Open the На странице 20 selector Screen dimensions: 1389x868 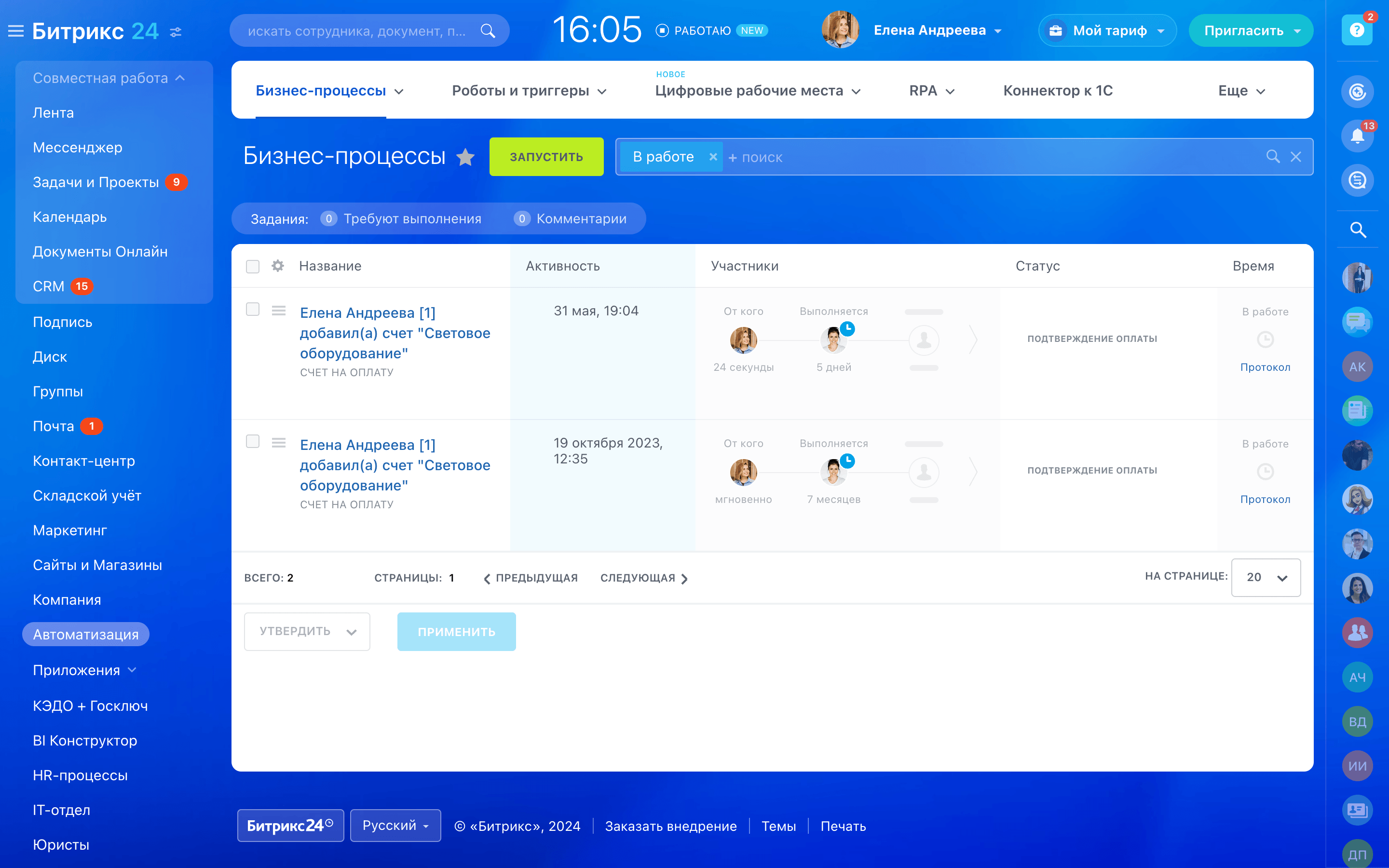point(1266,578)
